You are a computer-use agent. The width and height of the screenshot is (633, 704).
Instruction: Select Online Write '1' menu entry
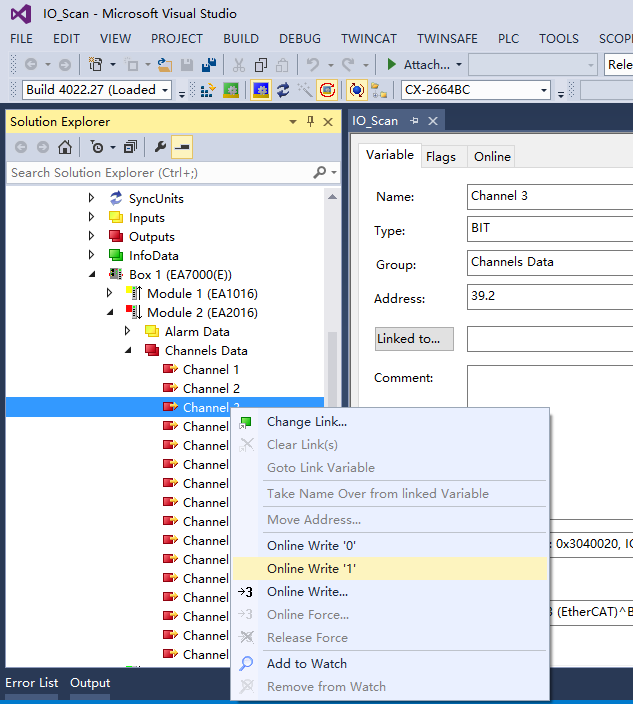point(390,568)
